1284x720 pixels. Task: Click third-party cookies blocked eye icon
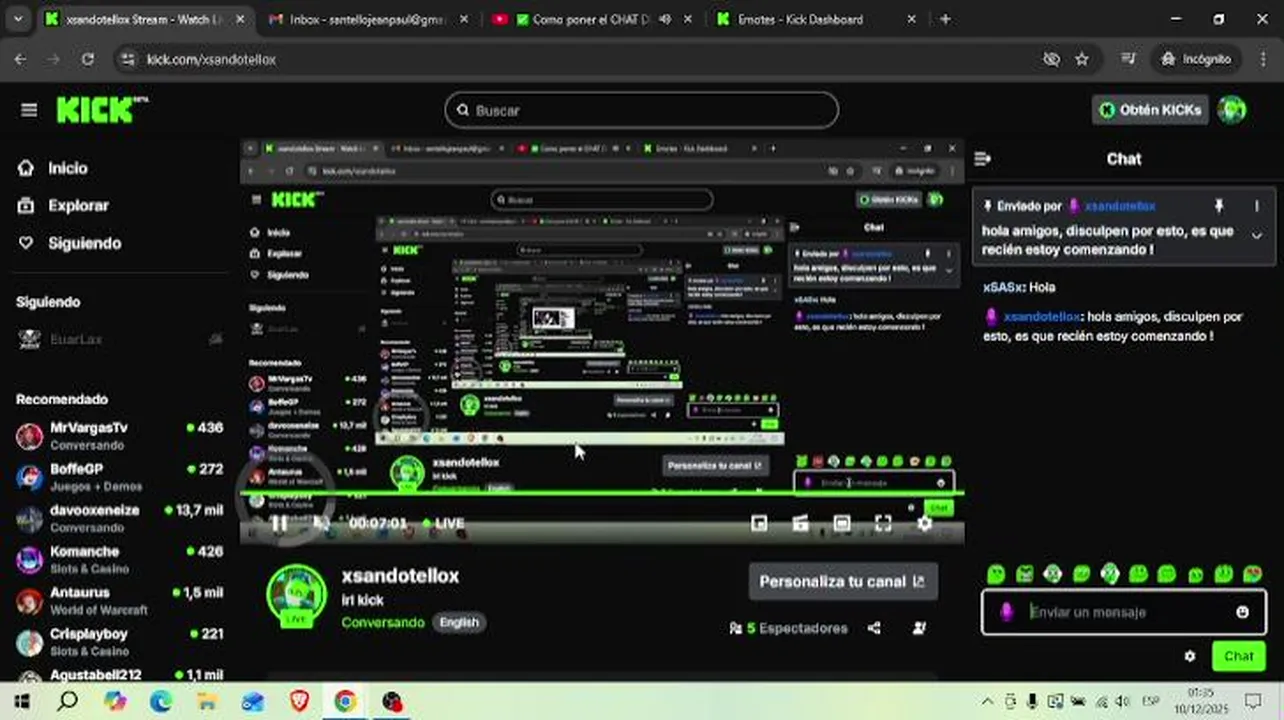[1051, 59]
